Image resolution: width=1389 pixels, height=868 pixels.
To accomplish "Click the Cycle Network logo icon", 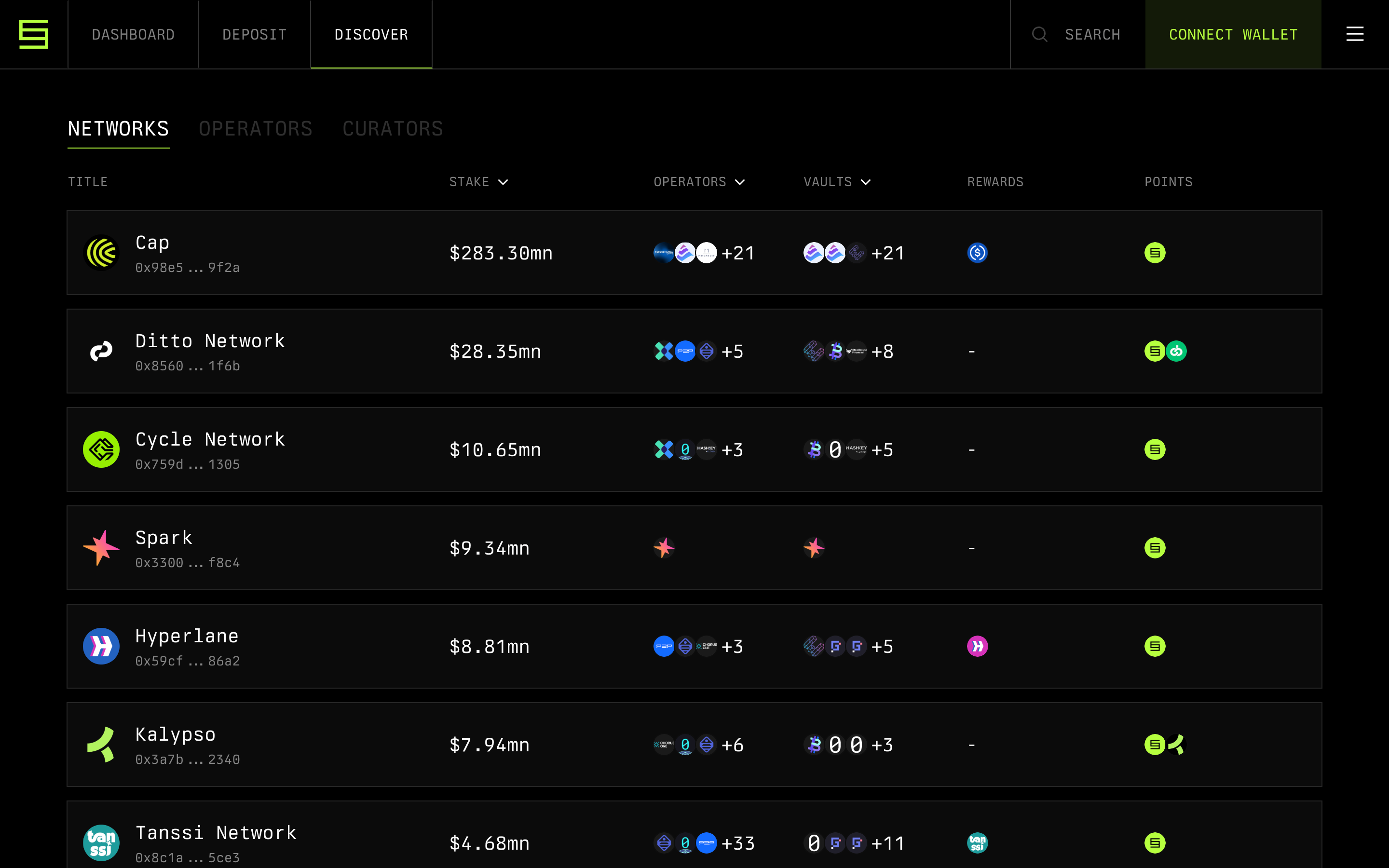I will click(101, 449).
